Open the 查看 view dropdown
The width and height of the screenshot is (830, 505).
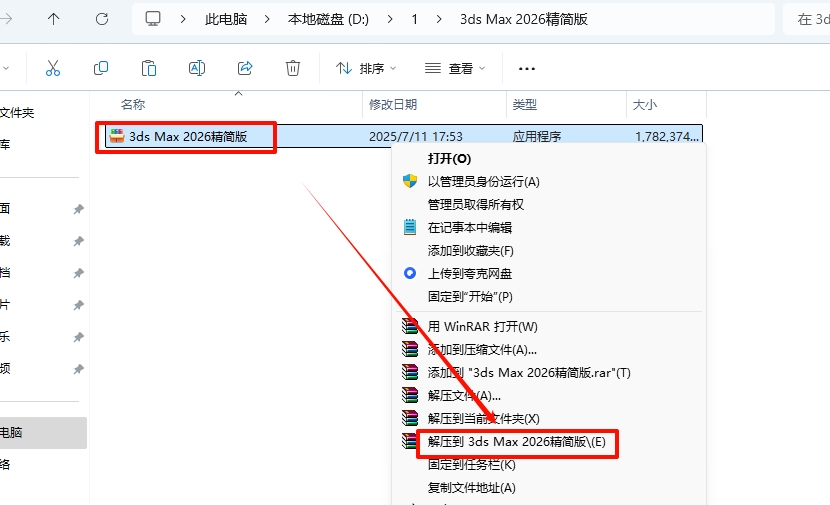click(455, 68)
